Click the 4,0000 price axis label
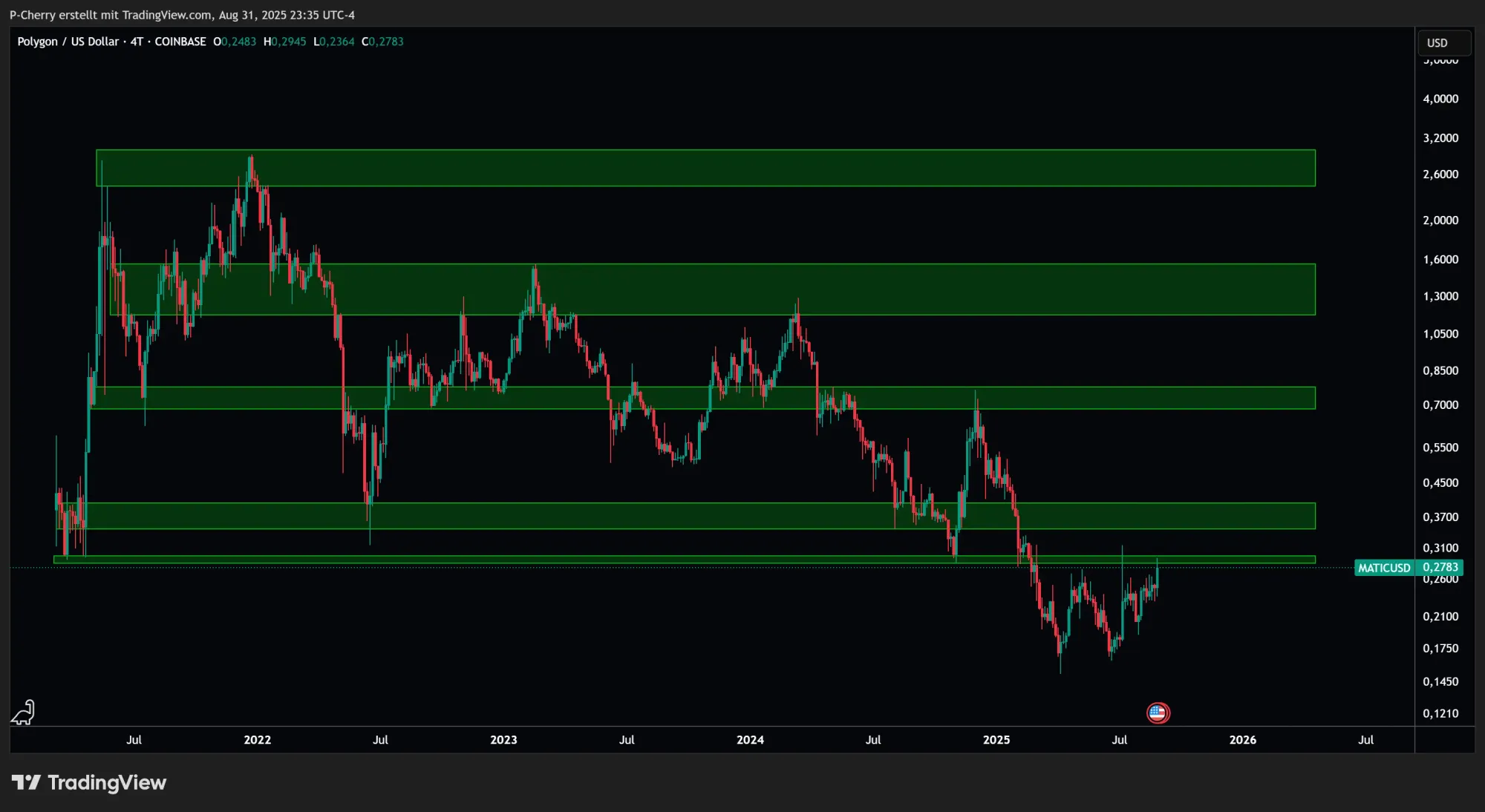The image size is (1485, 812). coord(1440,99)
